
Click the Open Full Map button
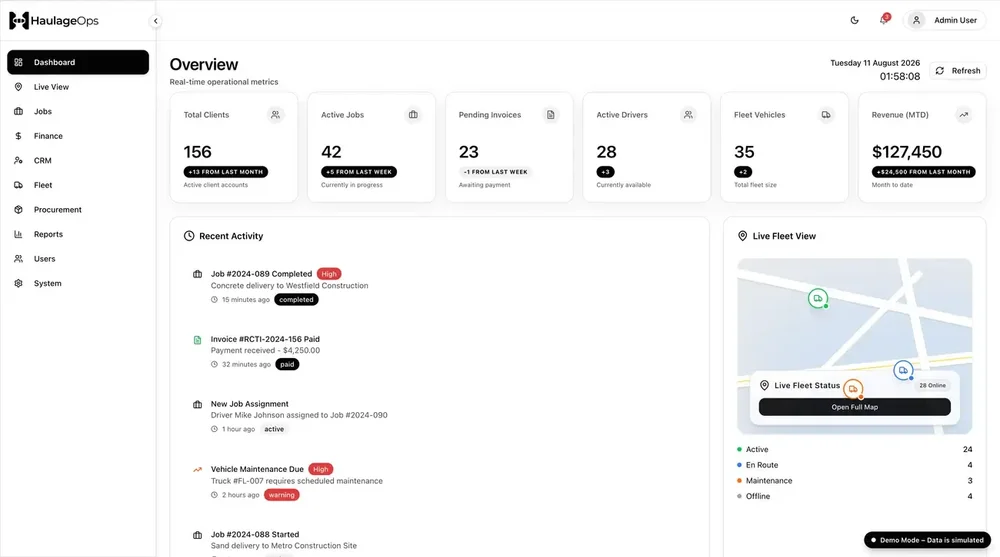pyautogui.click(x=855, y=407)
